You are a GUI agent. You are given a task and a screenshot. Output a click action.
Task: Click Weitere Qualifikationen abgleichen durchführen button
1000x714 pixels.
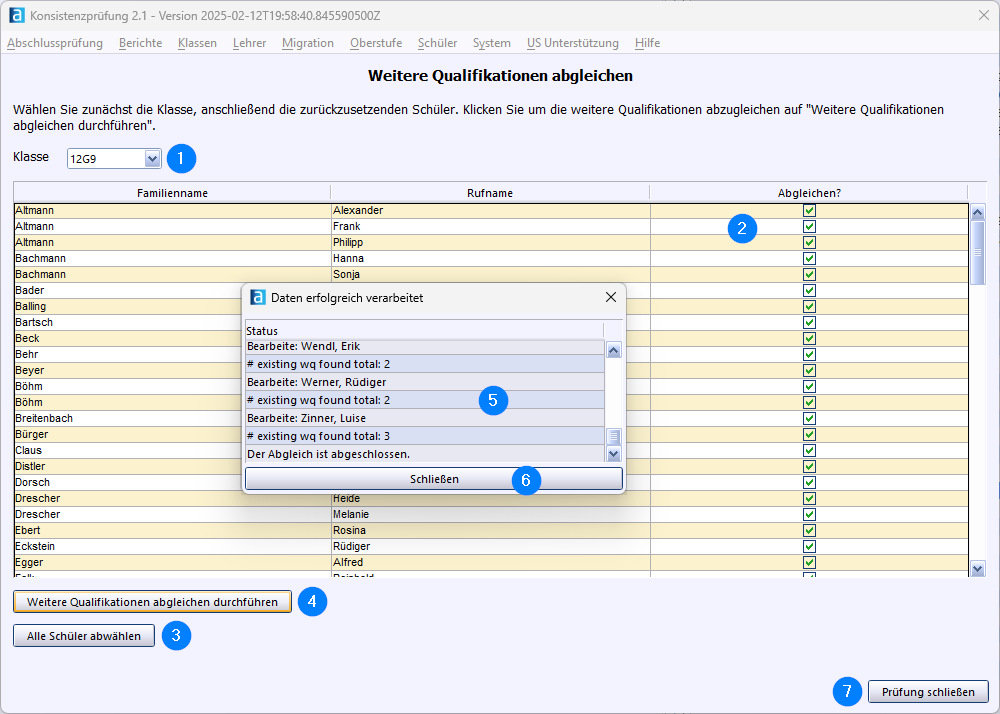click(152, 602)
